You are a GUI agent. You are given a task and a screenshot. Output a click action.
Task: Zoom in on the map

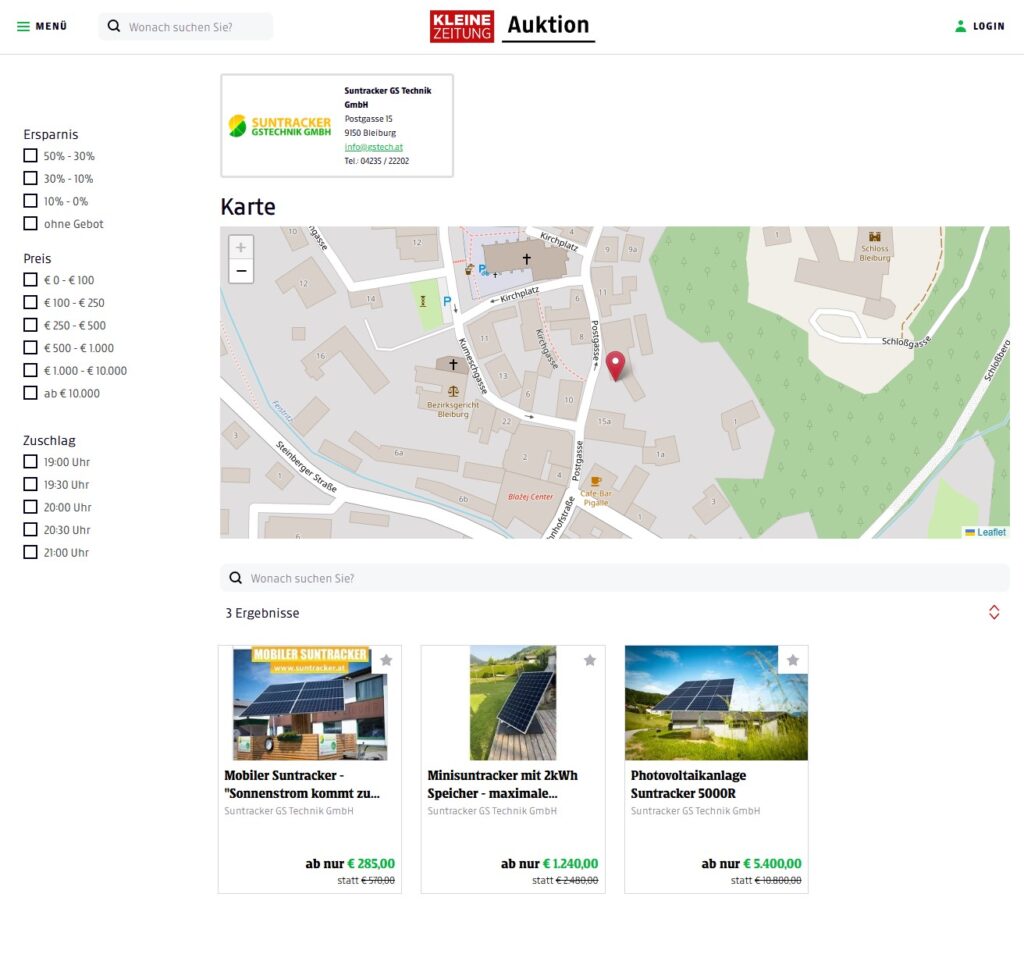coord(241,247)
